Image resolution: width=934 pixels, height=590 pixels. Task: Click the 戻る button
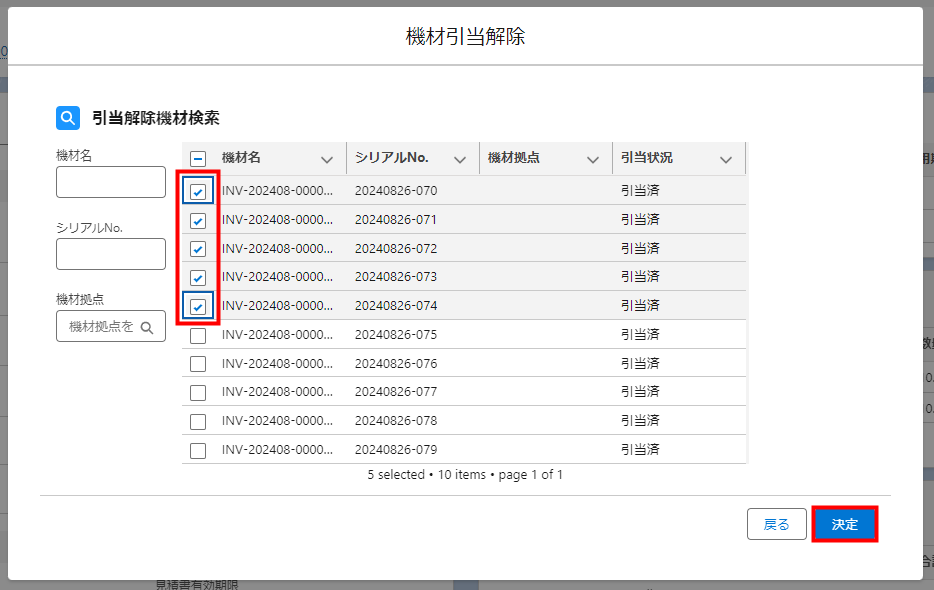pos(776,524)
